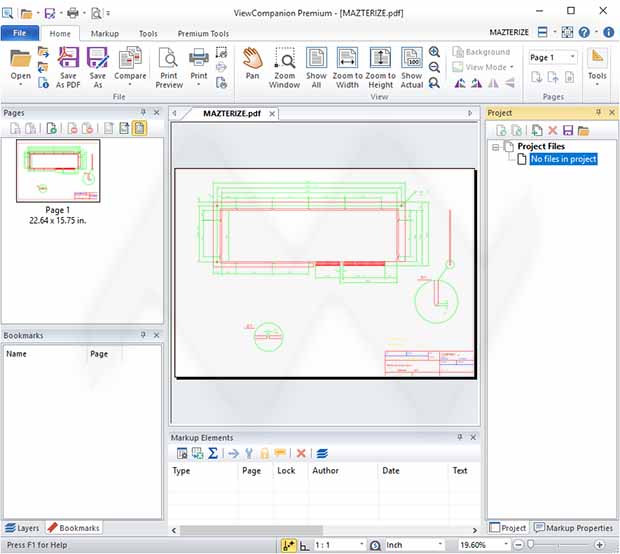Image resolution: width=620 pixels, height=554 pixels.
Task: Open the Compare tool
Action: click(130, 67)
